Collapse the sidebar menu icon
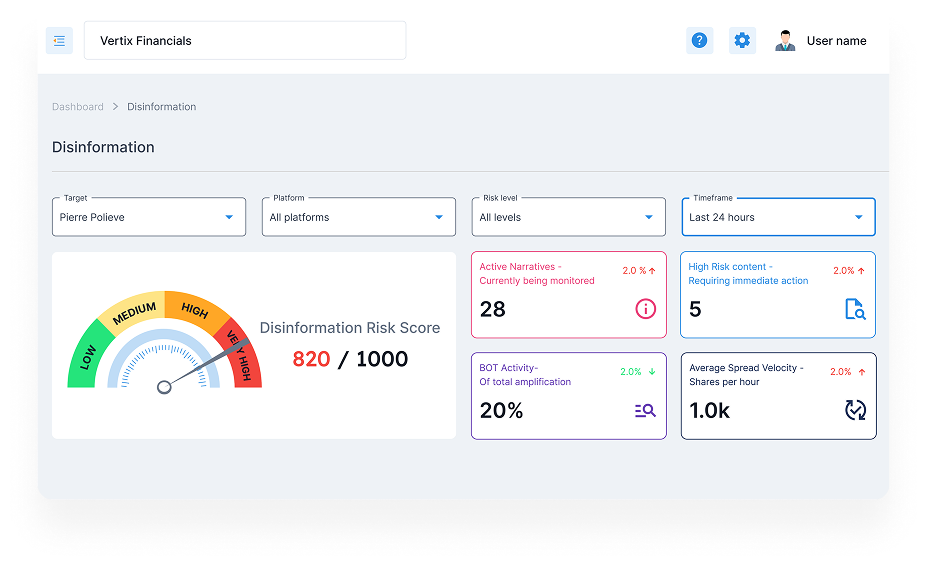This screenshot has width=927, height=567. (x=59, y=41)
